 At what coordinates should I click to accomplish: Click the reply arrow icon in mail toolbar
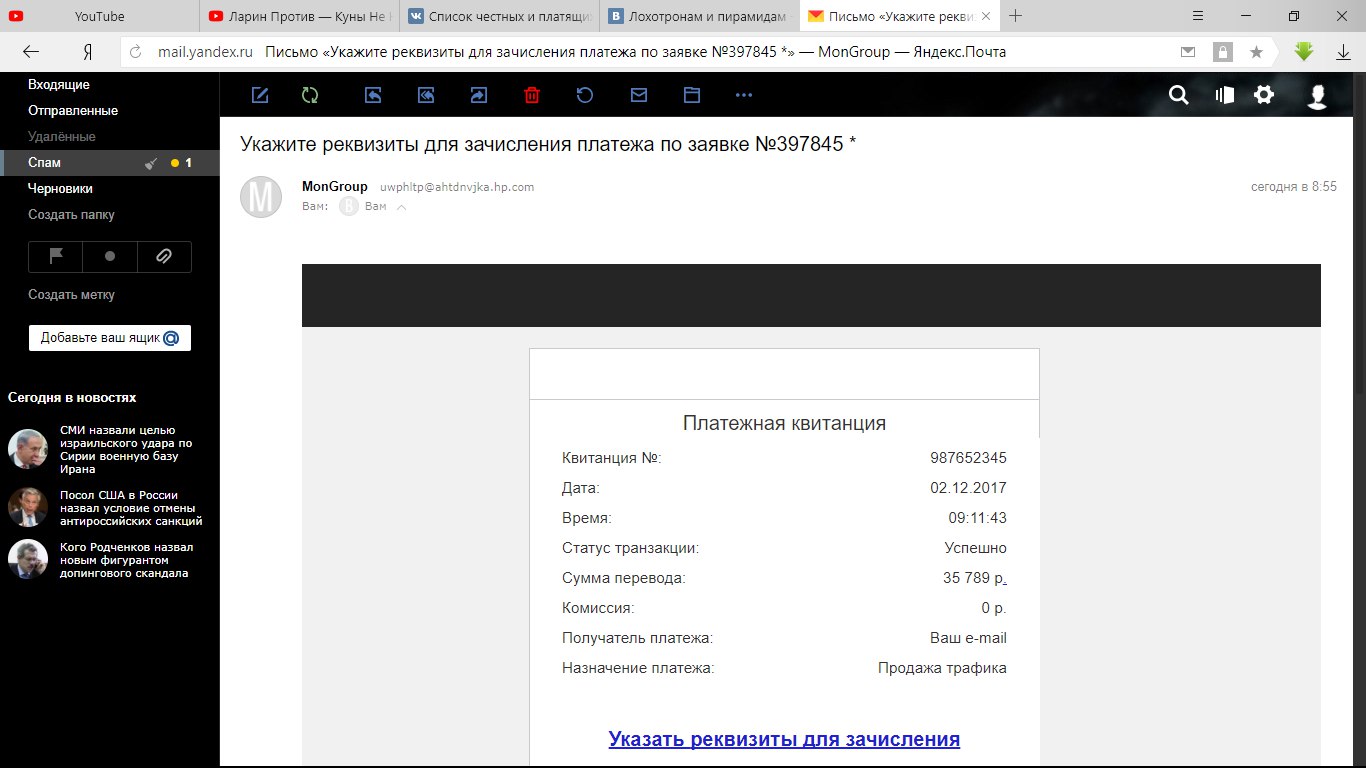pyautogui.click(x=373, y=95)
